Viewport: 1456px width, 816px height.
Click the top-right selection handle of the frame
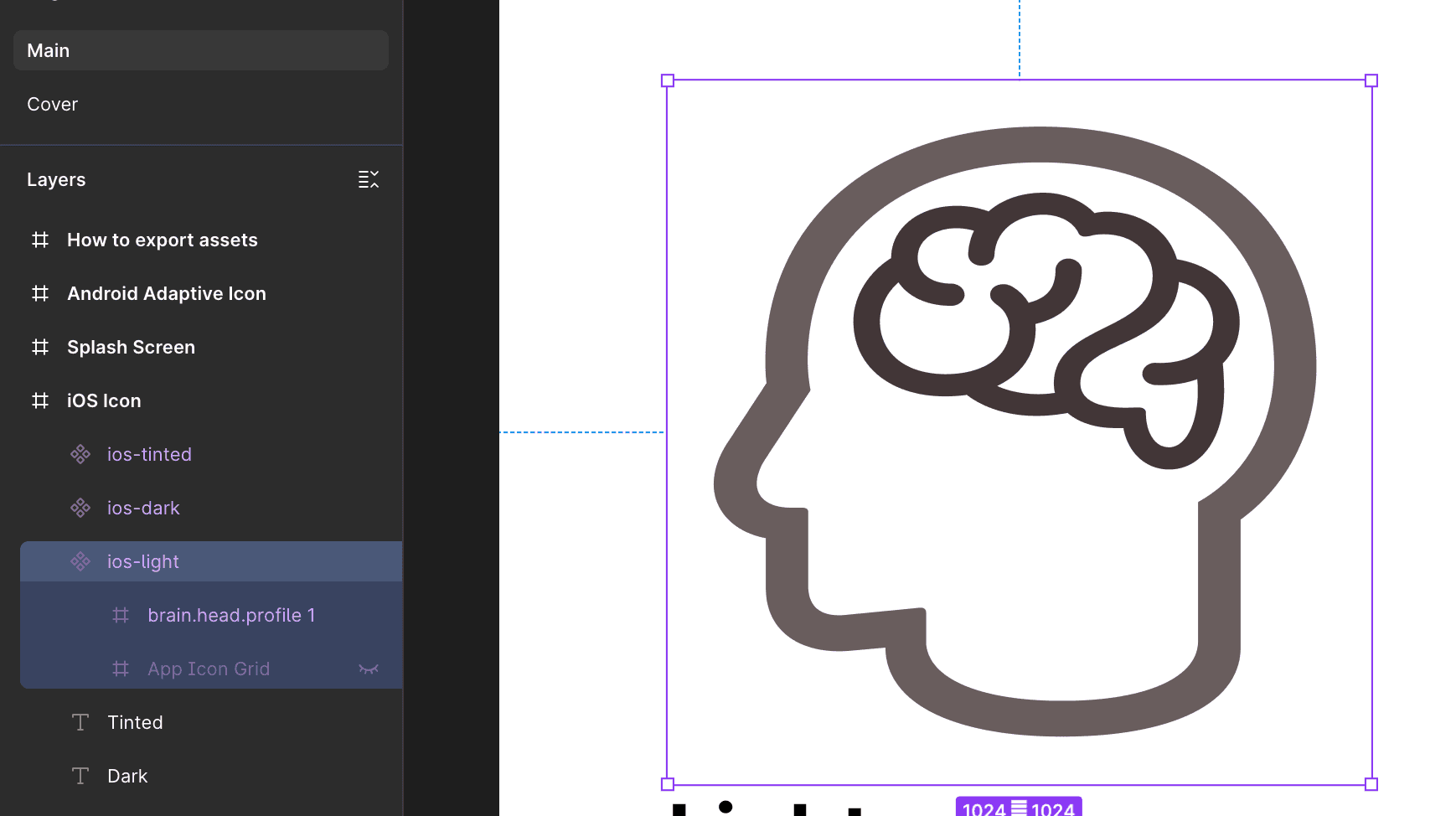pos(1371,80)
